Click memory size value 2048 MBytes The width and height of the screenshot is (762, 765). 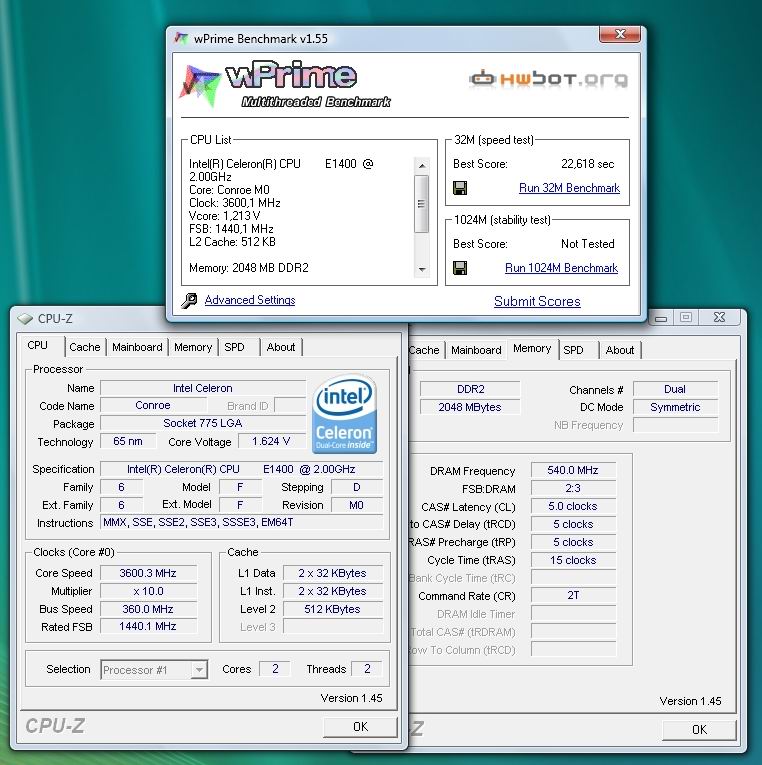click(470, 407)
